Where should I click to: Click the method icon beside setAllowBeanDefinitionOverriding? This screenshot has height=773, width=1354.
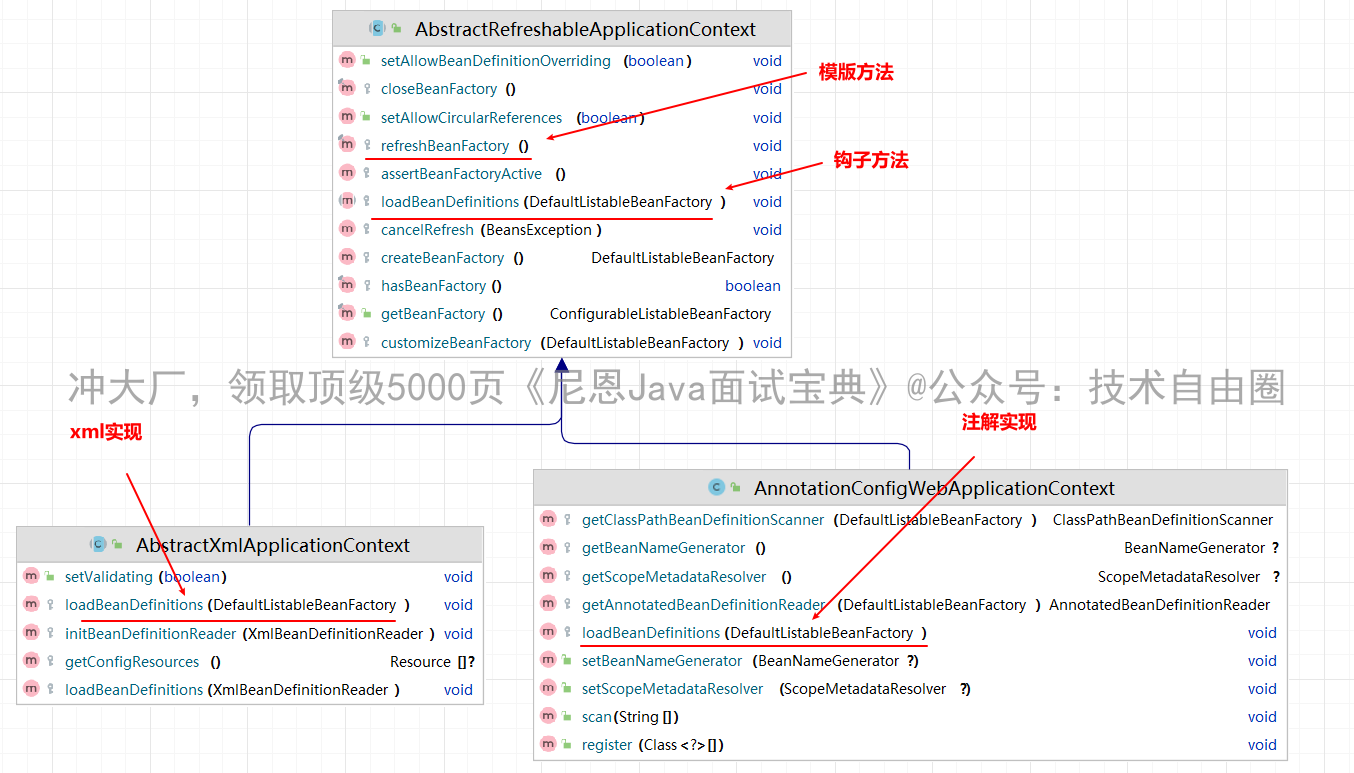pos(347,61)
